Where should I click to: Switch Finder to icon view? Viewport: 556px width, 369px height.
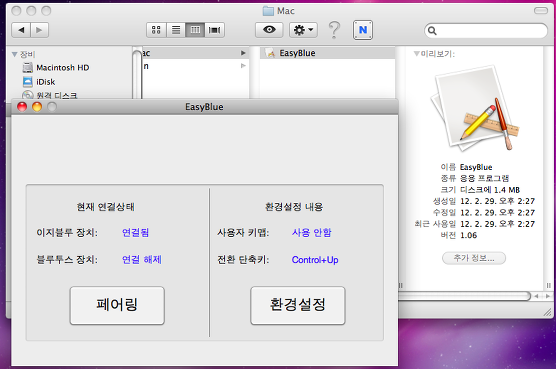pos(156,30)
